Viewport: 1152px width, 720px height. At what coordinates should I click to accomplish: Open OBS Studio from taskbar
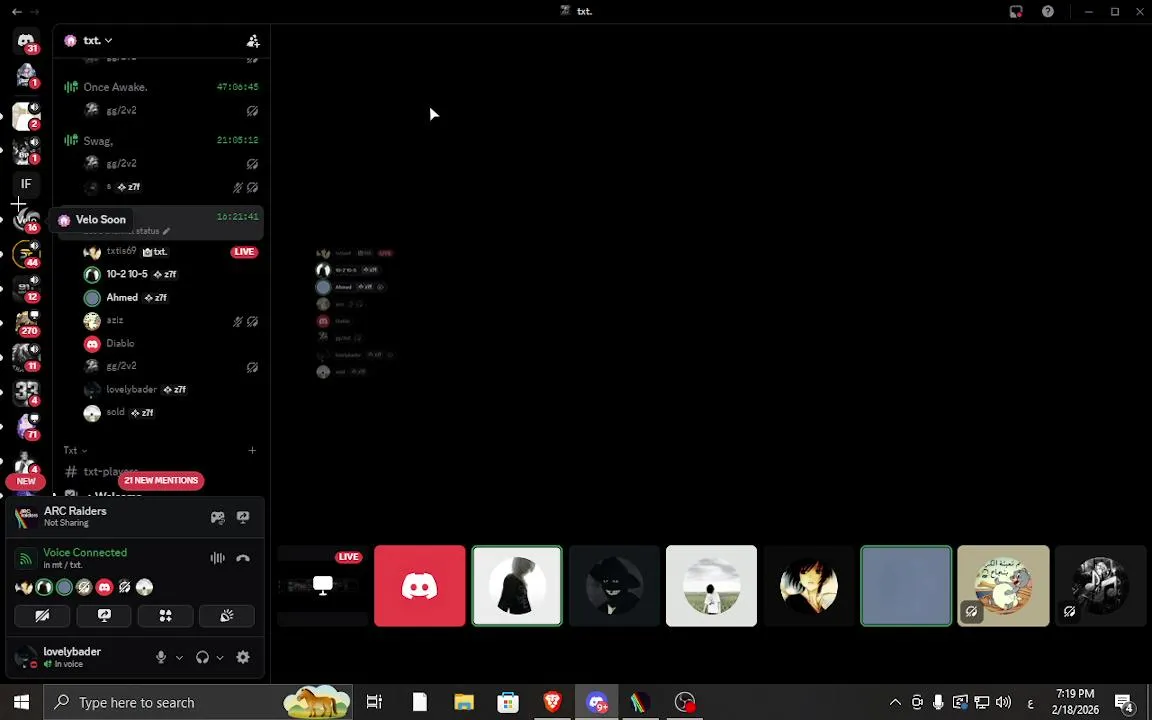click(684, 702)
